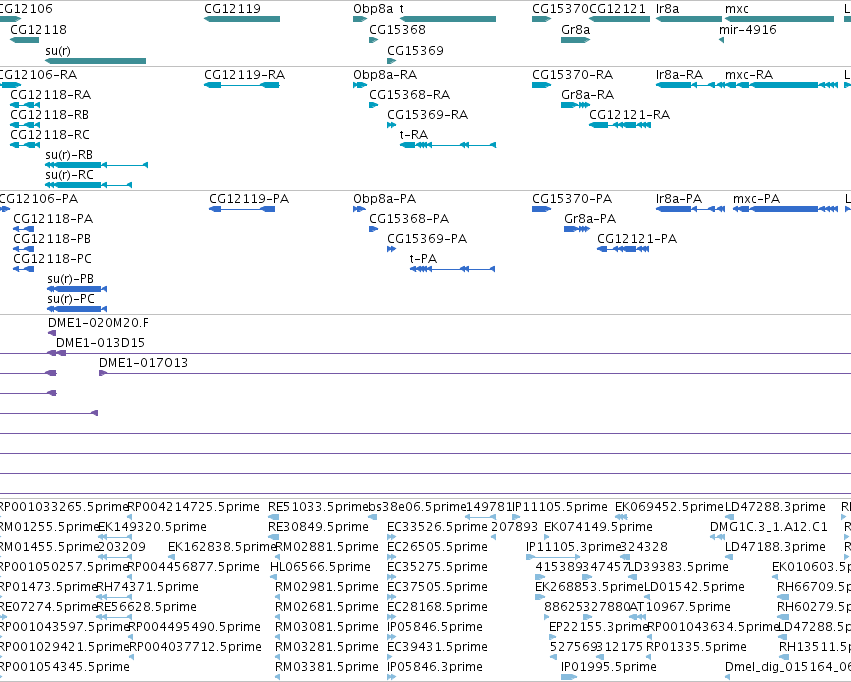Select EST EK162838.5prime
Viewport: 851px width, 682px height.
pyautogui.click(x=223, y=547)
